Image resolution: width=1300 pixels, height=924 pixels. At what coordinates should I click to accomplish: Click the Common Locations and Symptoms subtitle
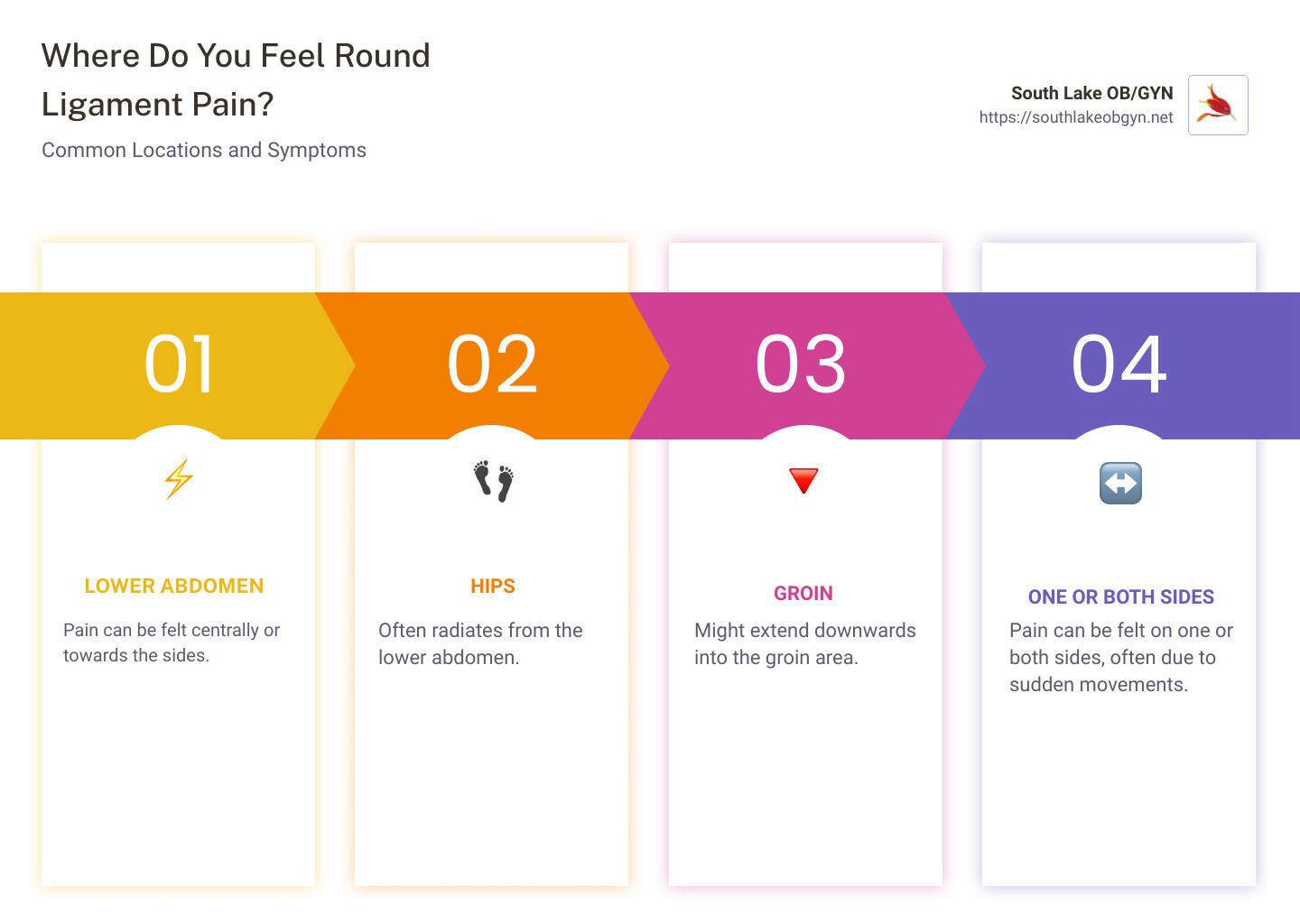pos(204,150)
